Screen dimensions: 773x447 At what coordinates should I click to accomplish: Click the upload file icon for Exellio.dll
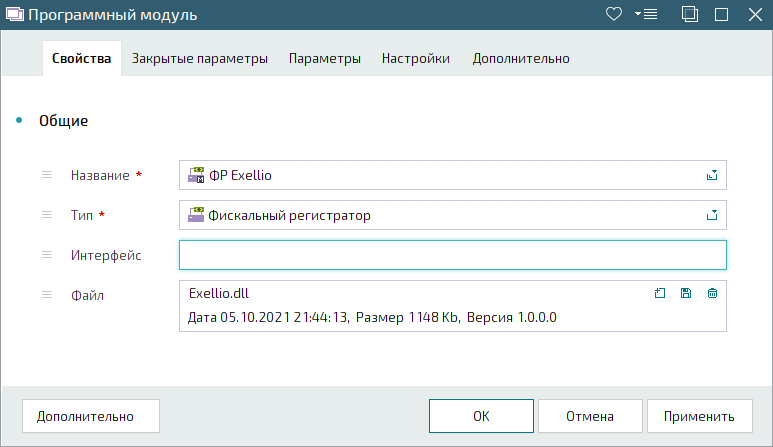659,293
